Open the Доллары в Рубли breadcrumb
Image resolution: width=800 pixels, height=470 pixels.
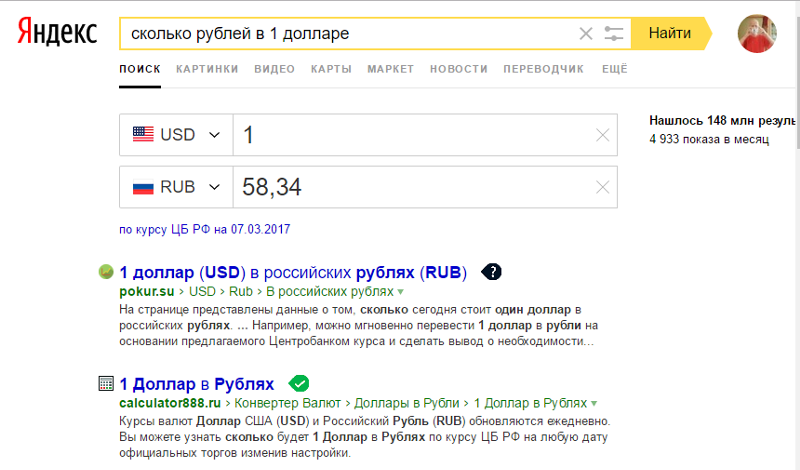(407, 403)
